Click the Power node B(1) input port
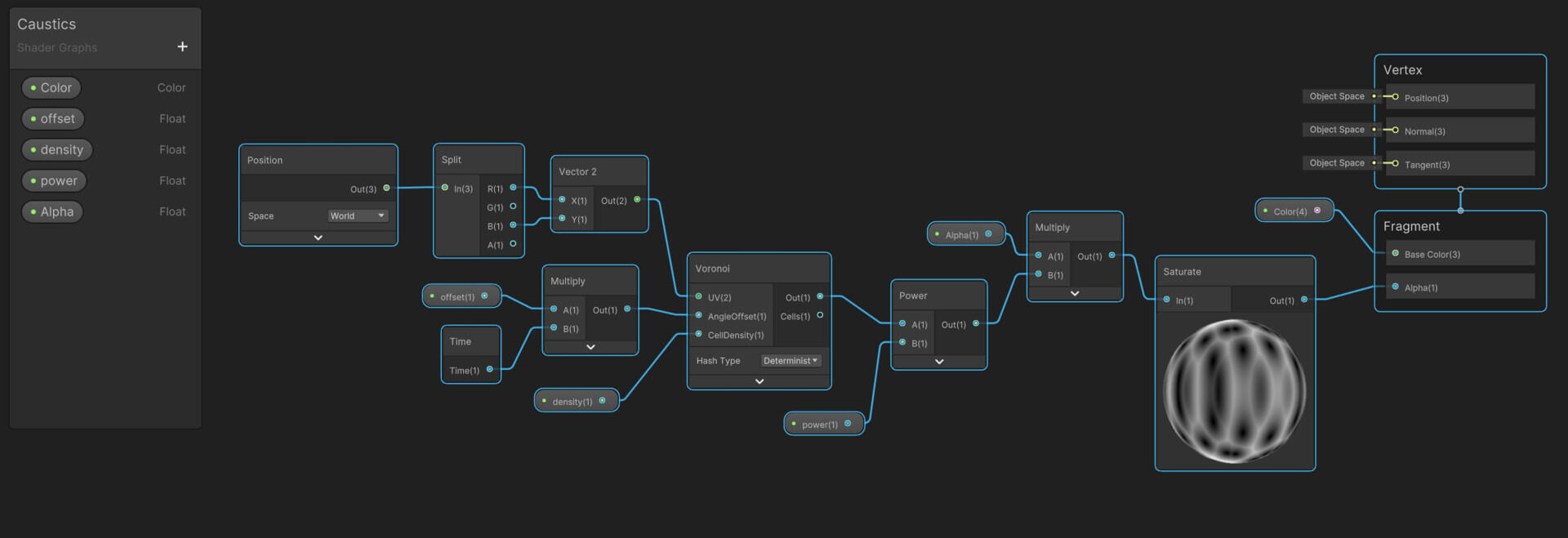Viewport: 1568px width, 538px height. [x=902, y=342]
